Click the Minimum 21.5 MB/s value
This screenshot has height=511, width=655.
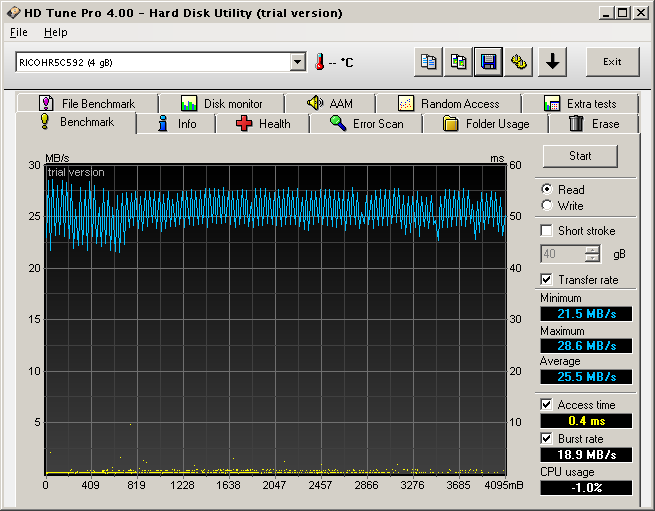coord(586,313)
